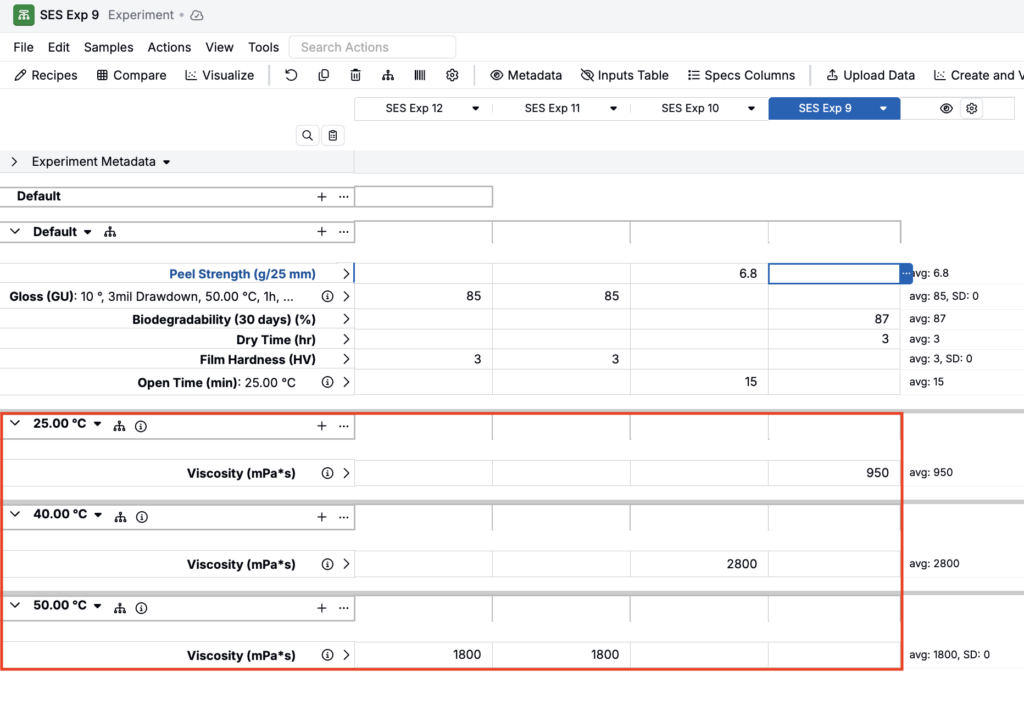Image resolution: width=1024 pixels, height=705 pixels.
Task: Click the Recipes button
Action: click(46, 75)
